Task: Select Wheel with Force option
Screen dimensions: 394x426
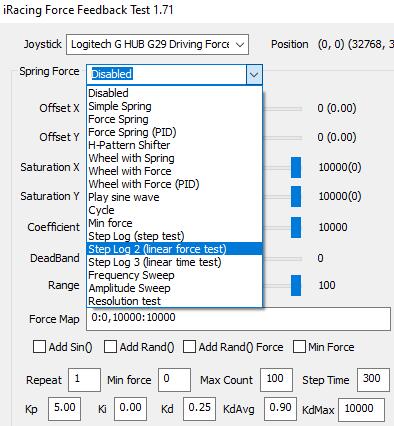Action: [174, 171]
